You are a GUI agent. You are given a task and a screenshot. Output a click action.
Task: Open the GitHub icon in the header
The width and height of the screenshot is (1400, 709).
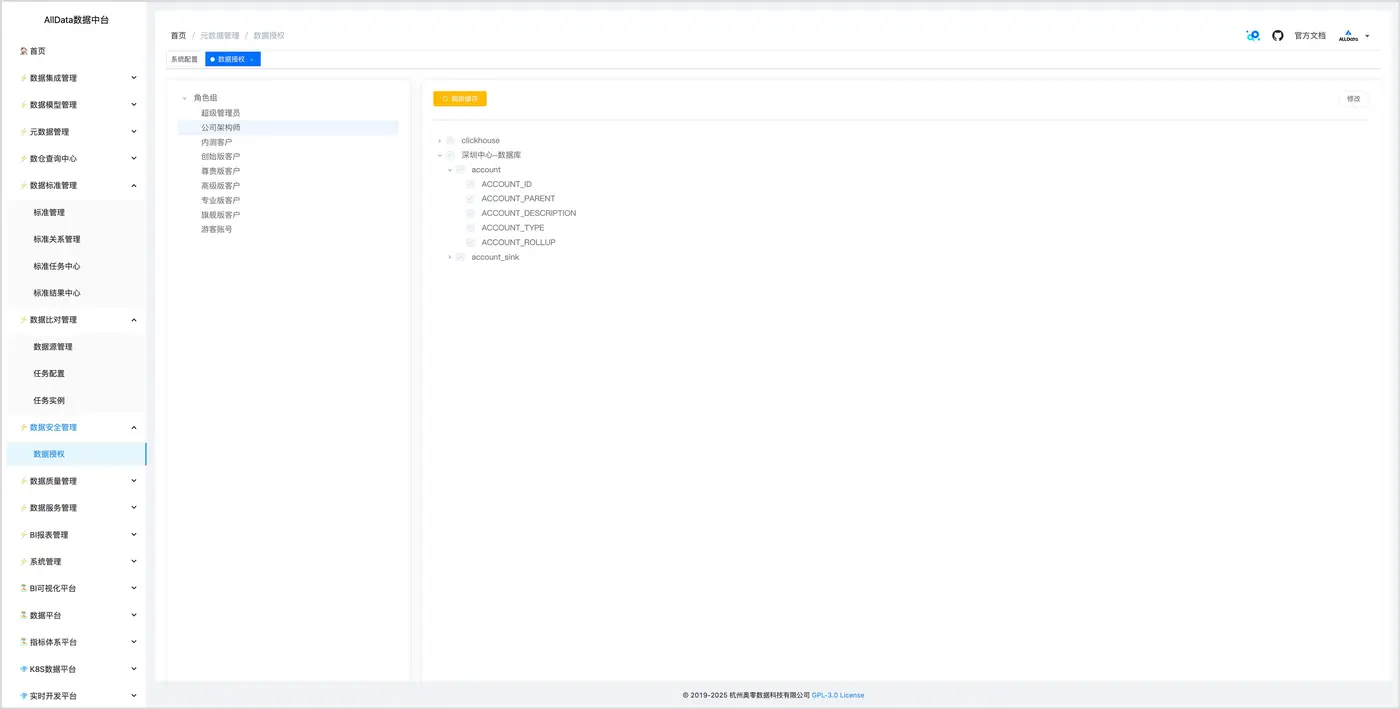[1278, 36]
